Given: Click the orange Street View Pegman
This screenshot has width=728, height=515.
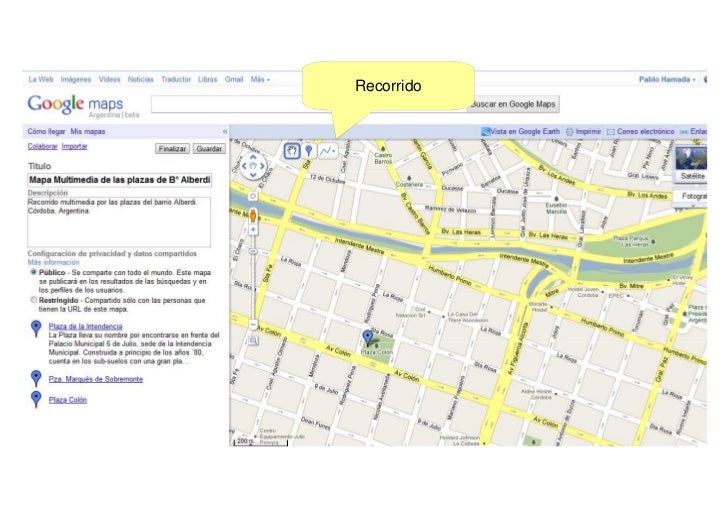Looking at the screenshot, I should 253,215.
